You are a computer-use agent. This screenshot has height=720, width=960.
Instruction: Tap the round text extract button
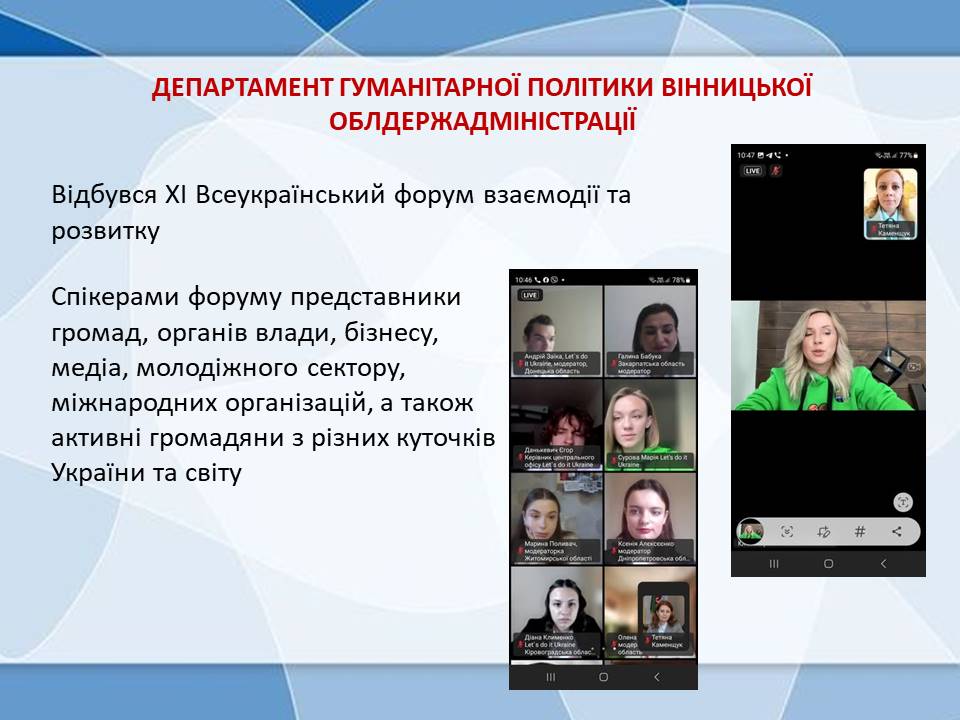coord(903,502)
